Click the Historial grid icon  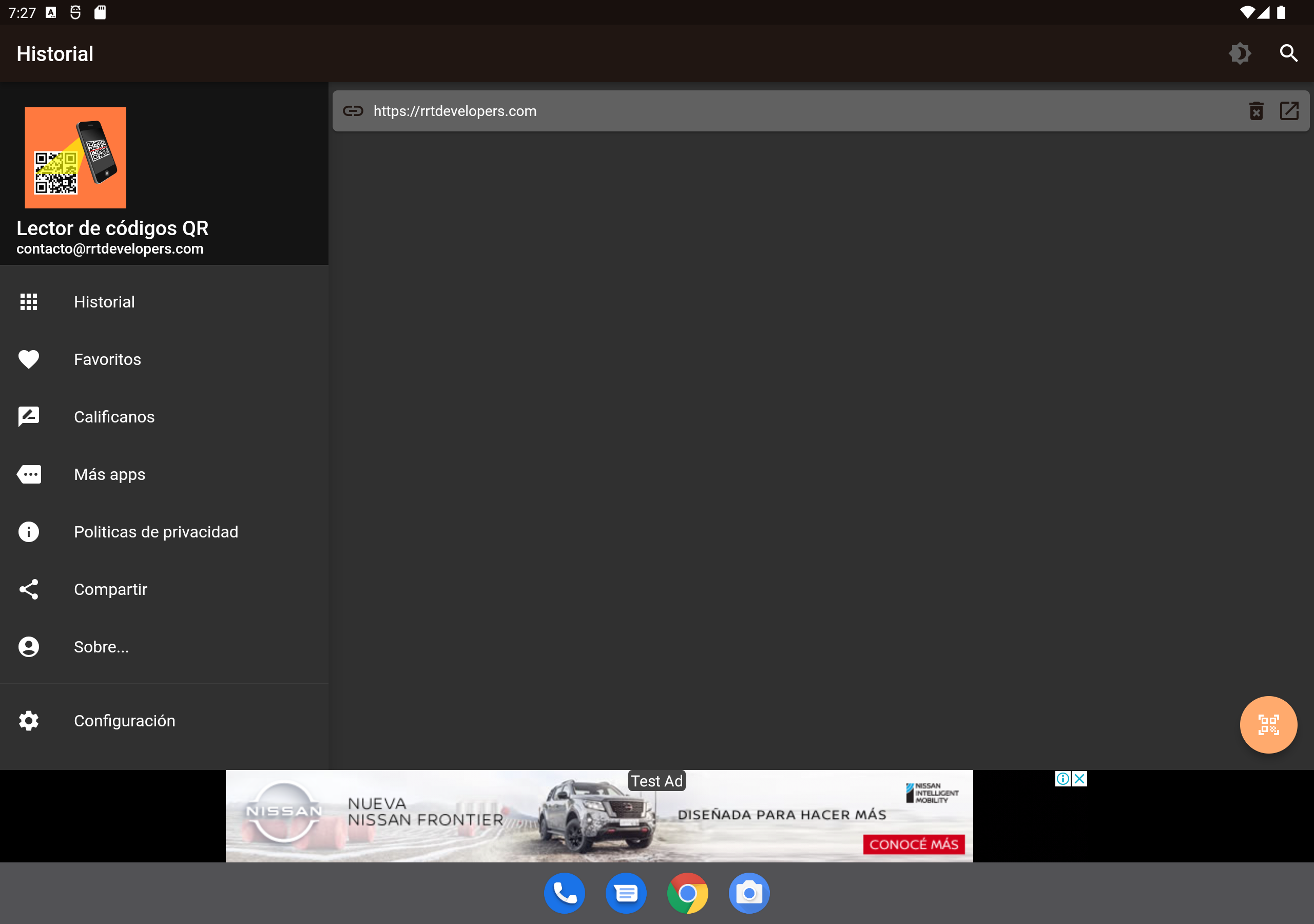[x=29, y=302]
